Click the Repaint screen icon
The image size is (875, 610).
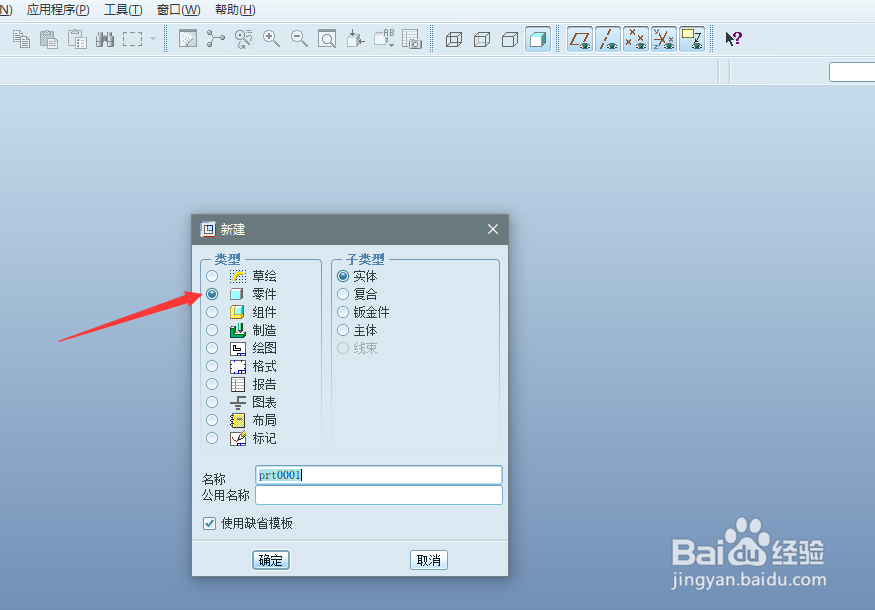[x=188, y=39]
